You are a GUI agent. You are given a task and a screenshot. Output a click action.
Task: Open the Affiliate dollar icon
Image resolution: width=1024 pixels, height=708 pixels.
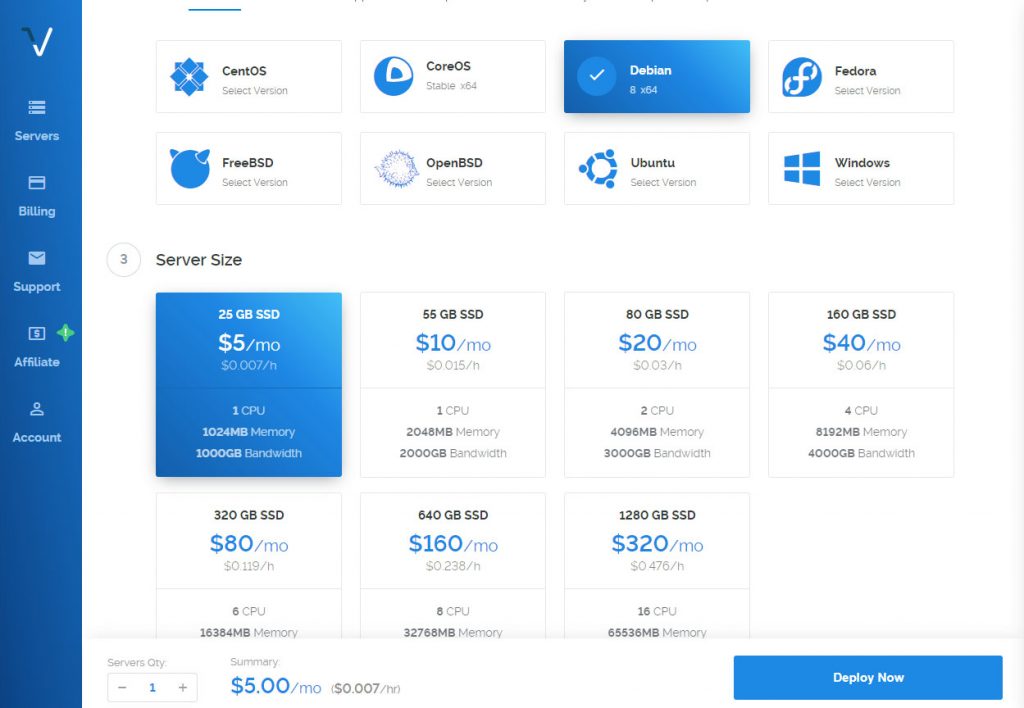[37, 333]
